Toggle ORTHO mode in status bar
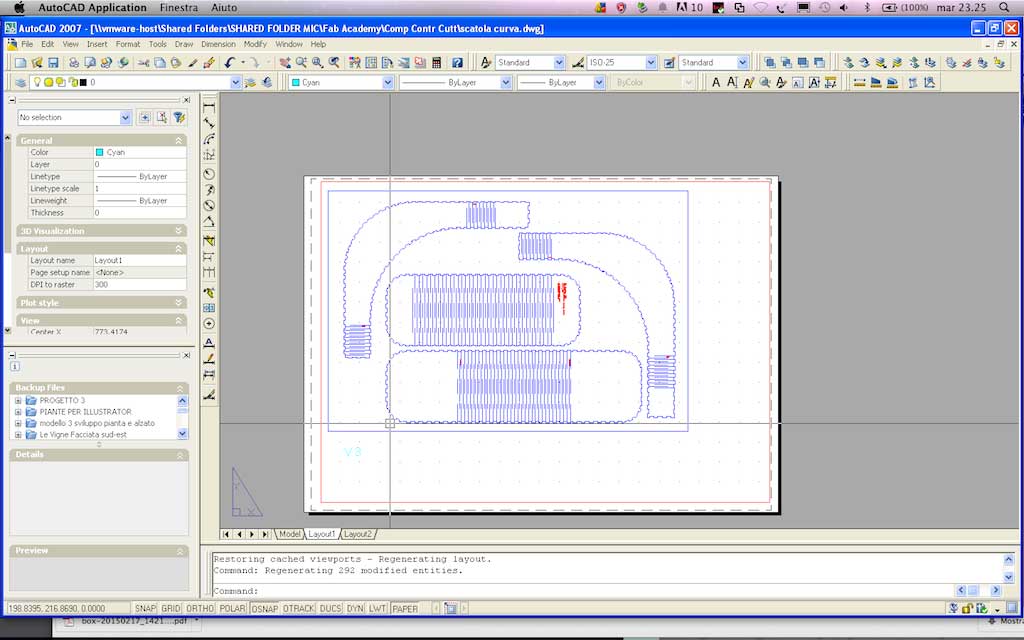The image size is (1024, 640). (x=200, y=608)
